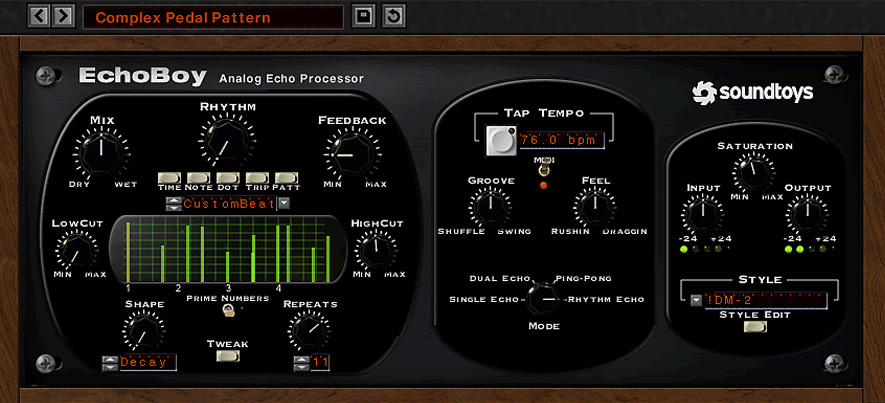Click the Decay shape display
The height and width of the screenshot is (403, 885).
147,363
